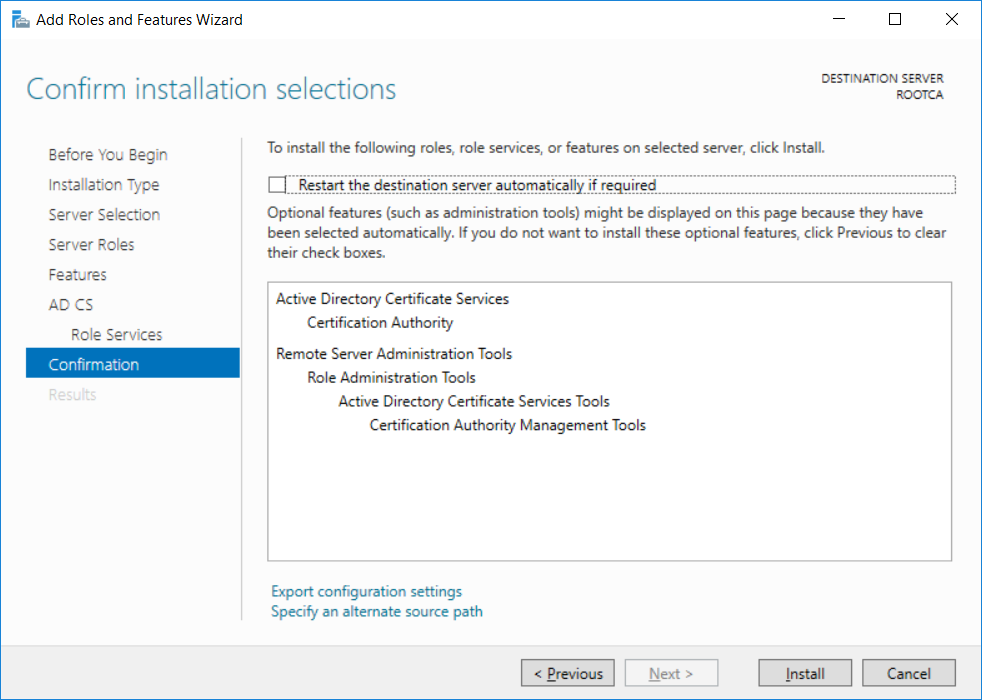The image size is (982, 700).
Task: Click the Previous button
Action: point(567,673)
